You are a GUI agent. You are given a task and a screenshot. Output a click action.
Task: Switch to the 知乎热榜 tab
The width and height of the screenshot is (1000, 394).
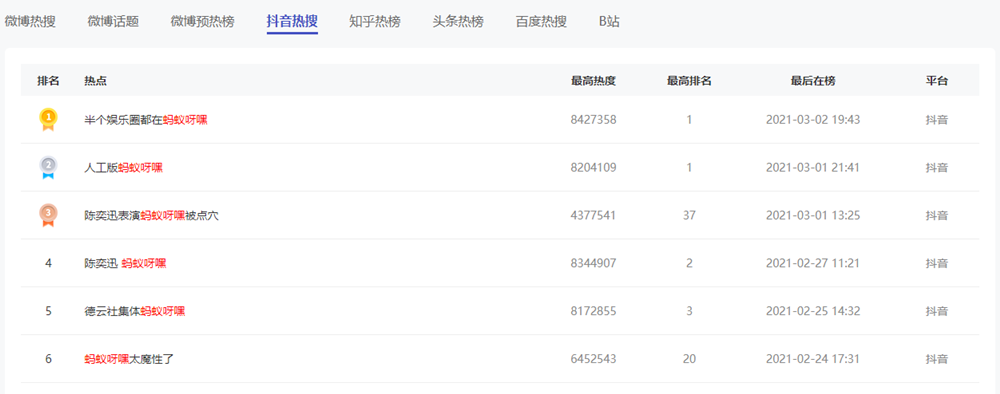pos(375,21)
